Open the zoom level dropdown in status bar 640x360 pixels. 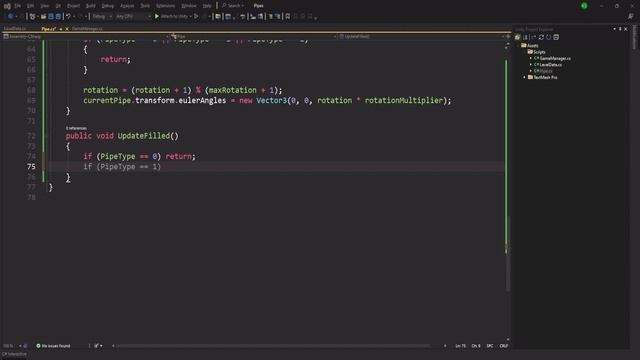(11, 346)
